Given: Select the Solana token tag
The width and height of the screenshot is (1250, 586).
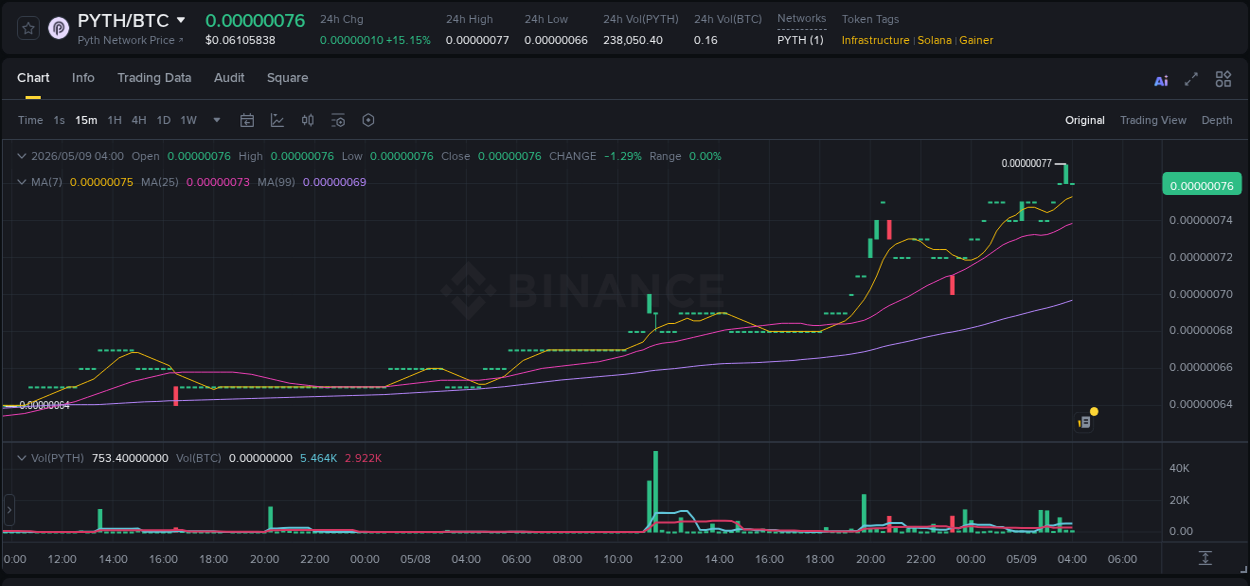Looking at the screenshot, I should click(934, 40).
